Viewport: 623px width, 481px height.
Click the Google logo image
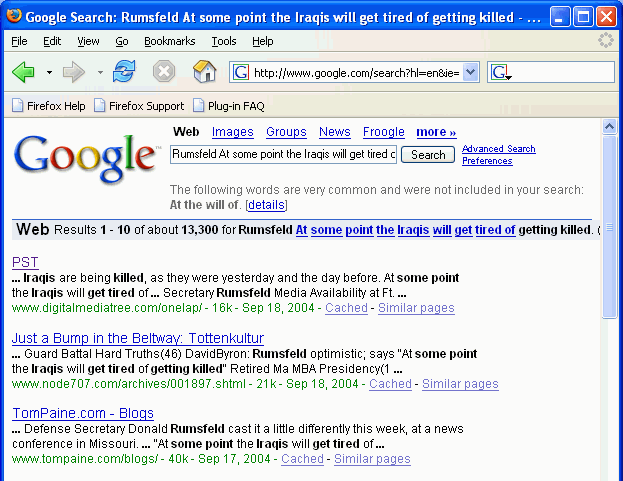tap(87, 155)
